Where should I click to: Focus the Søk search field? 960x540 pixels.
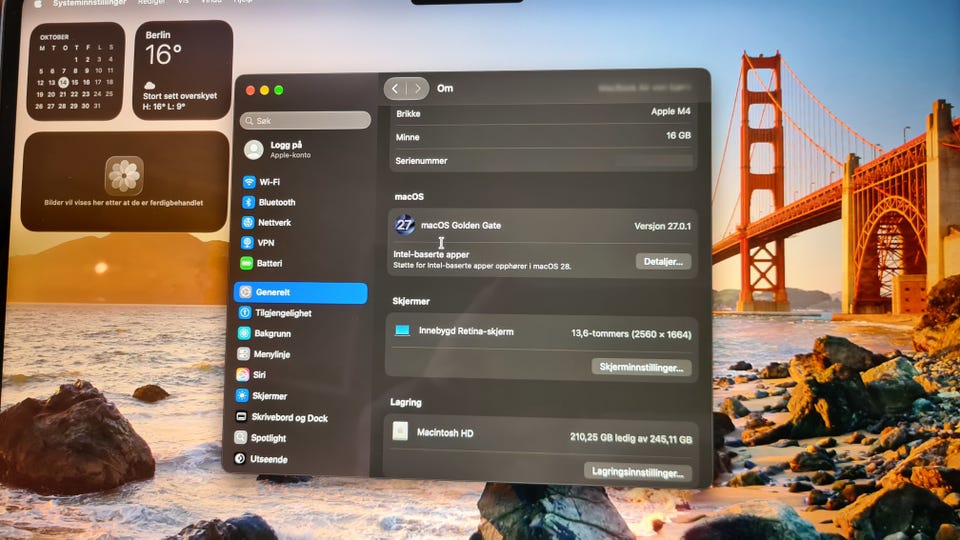coord(305,121)
